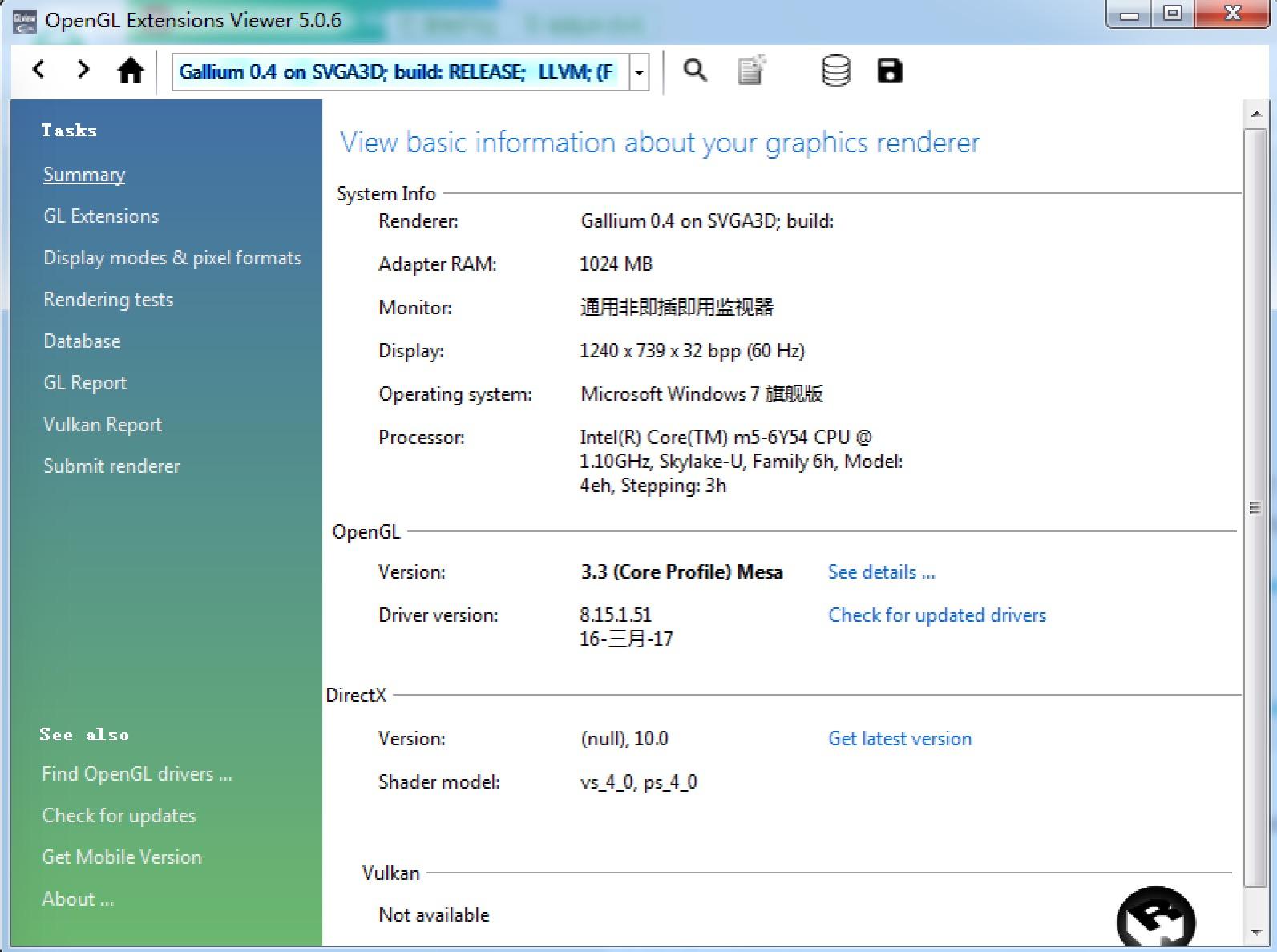Open Summary in Tasks sidebar
Viewport: 1277px width, 952px height.
coord(84,175)
